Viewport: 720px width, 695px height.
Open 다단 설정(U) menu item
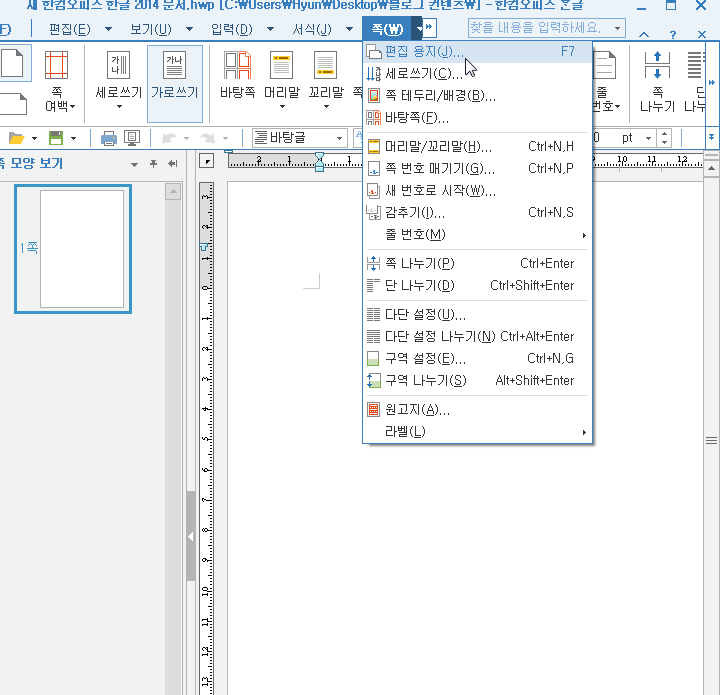click(477, 314)
